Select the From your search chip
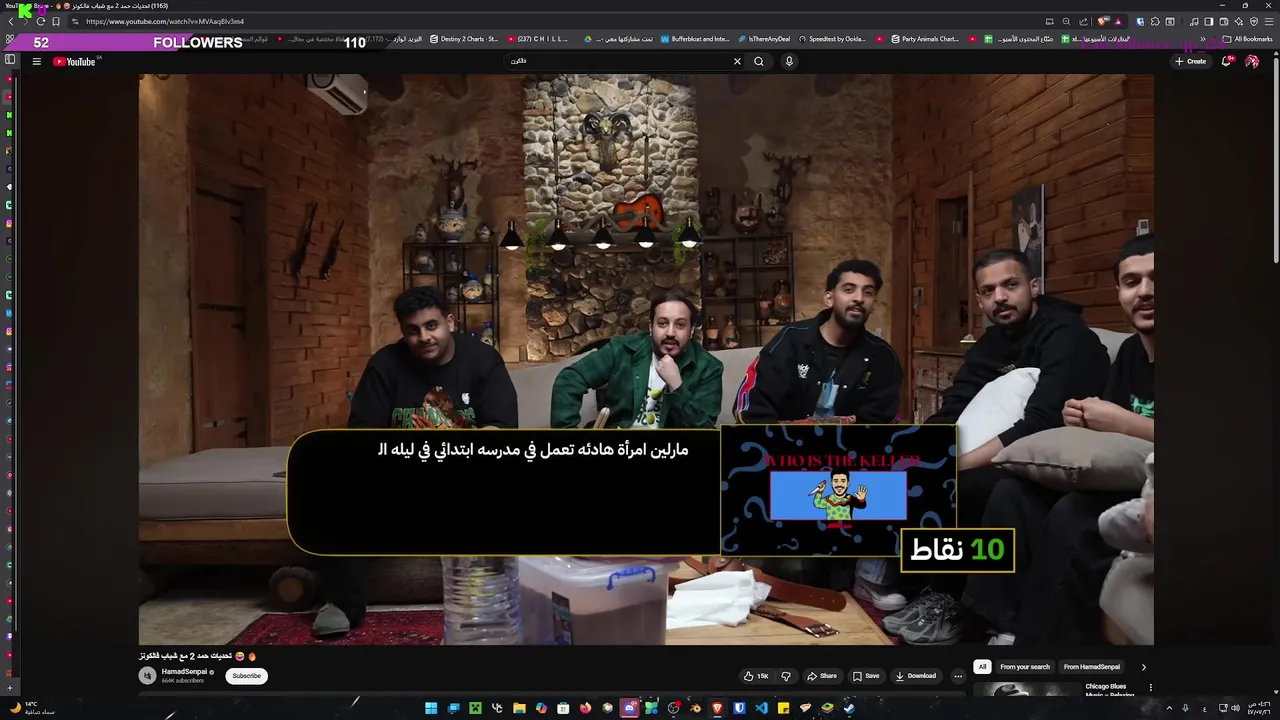This screenshot has height=720, width=1280. [x=1025, y=667]
